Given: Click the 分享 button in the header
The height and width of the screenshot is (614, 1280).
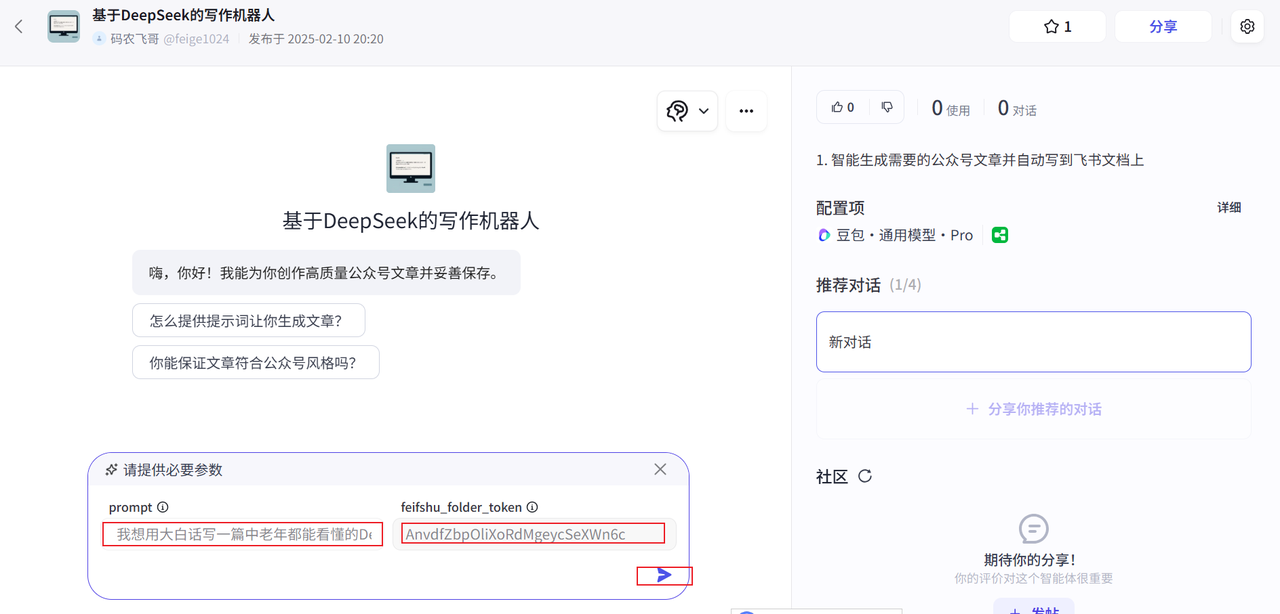Looking at the screenshot, I should [x=1163, y=27].
